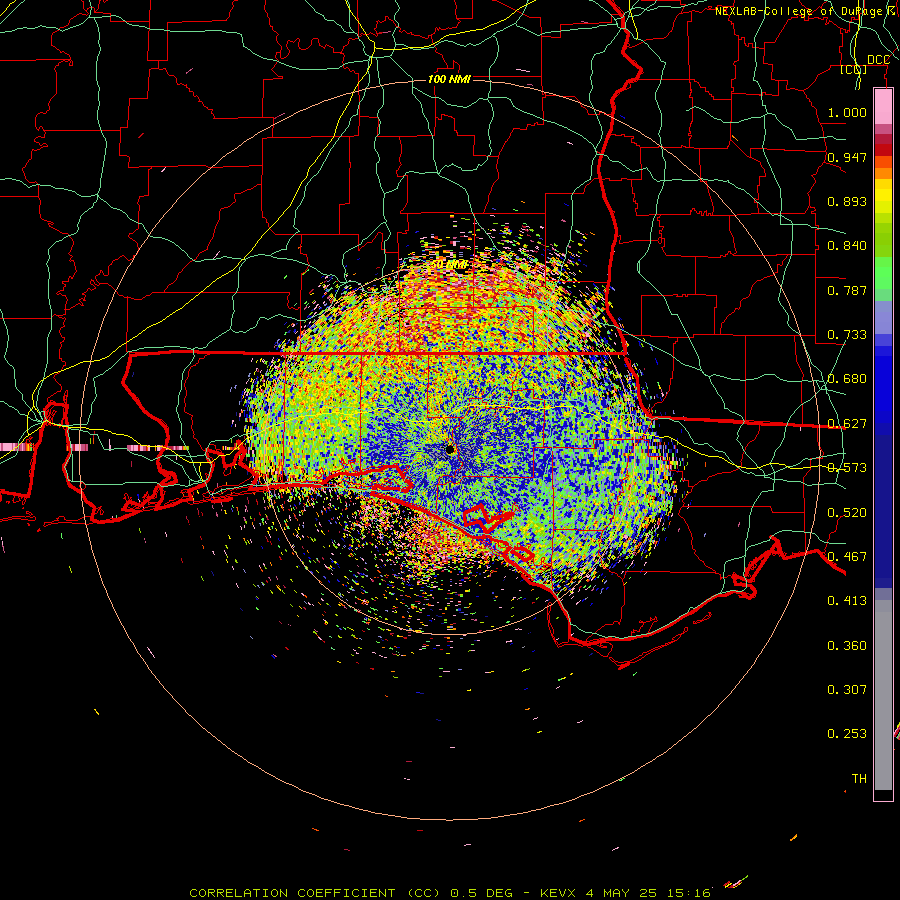Click the 0.5 DEG elevation text
The image size is (900, 900).
(x=481, y=893)
